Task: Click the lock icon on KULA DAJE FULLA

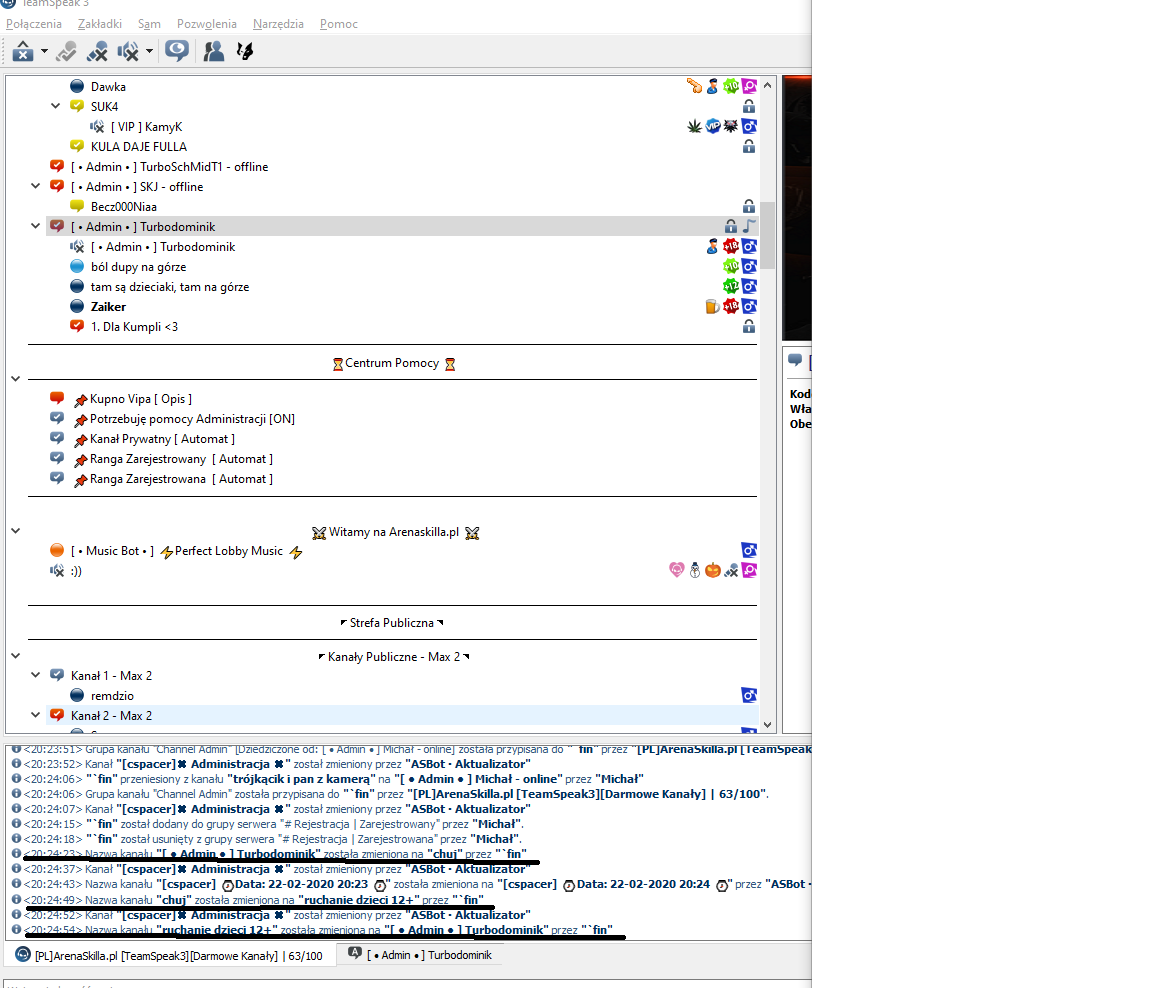Action: point(749,146)
